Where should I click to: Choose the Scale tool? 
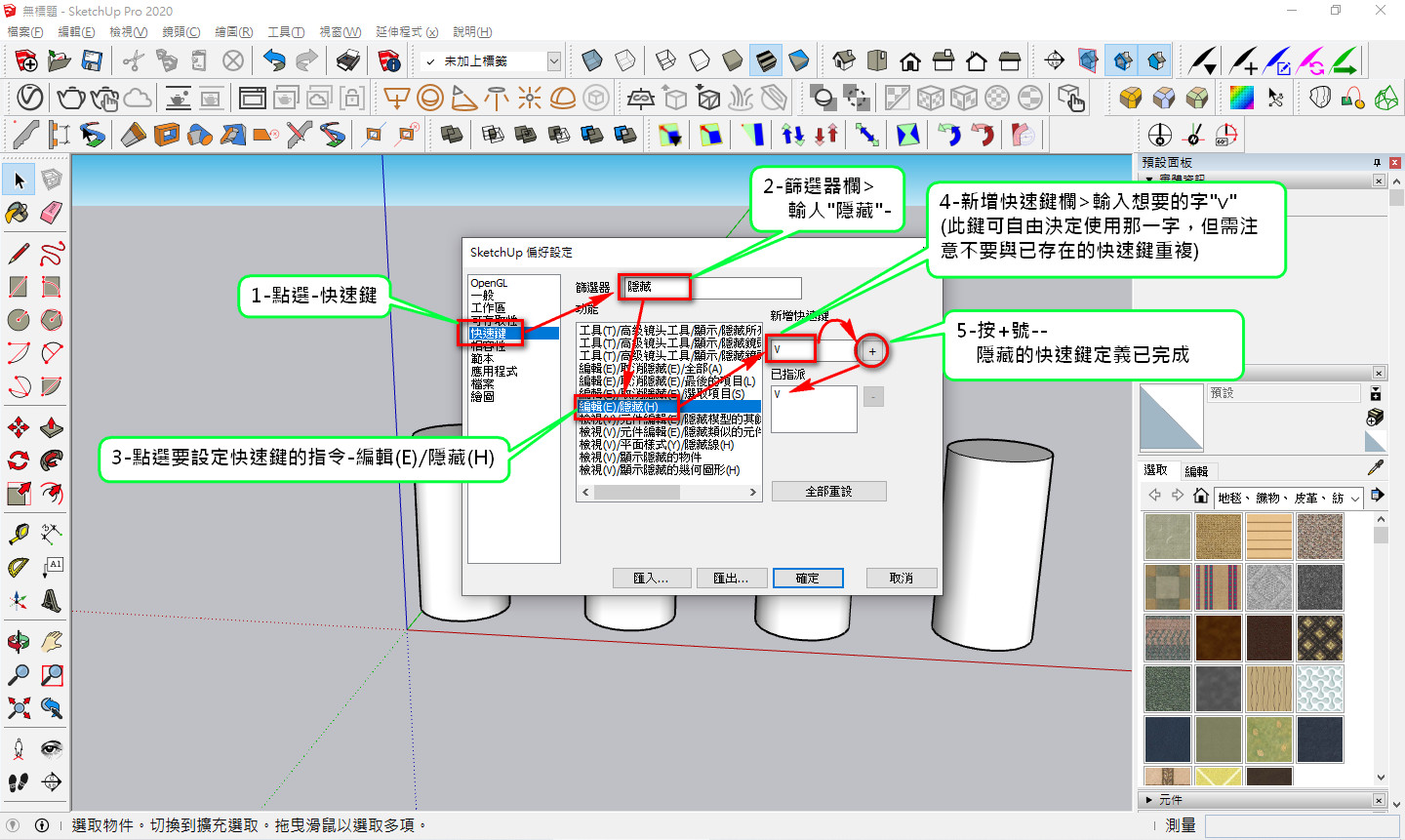click(19, 494)
